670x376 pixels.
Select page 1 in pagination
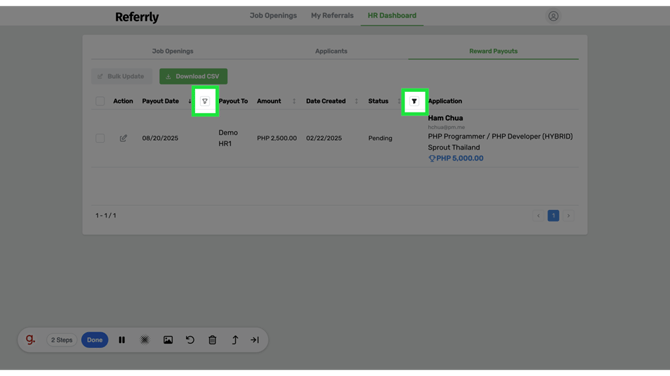pos(553,215)
